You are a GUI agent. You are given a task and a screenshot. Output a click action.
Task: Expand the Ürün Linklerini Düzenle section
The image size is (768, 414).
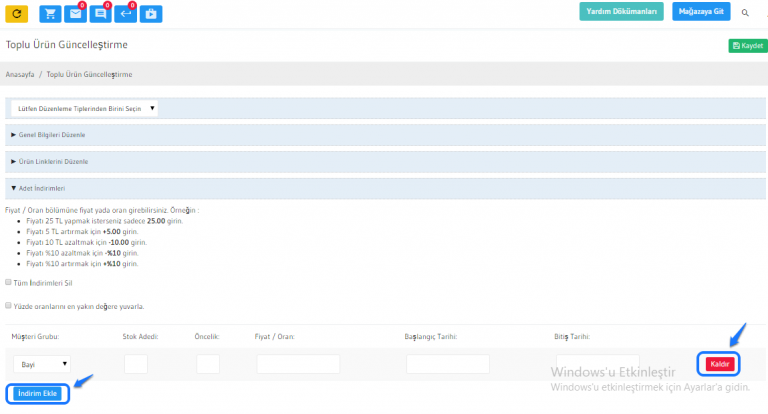50,161
